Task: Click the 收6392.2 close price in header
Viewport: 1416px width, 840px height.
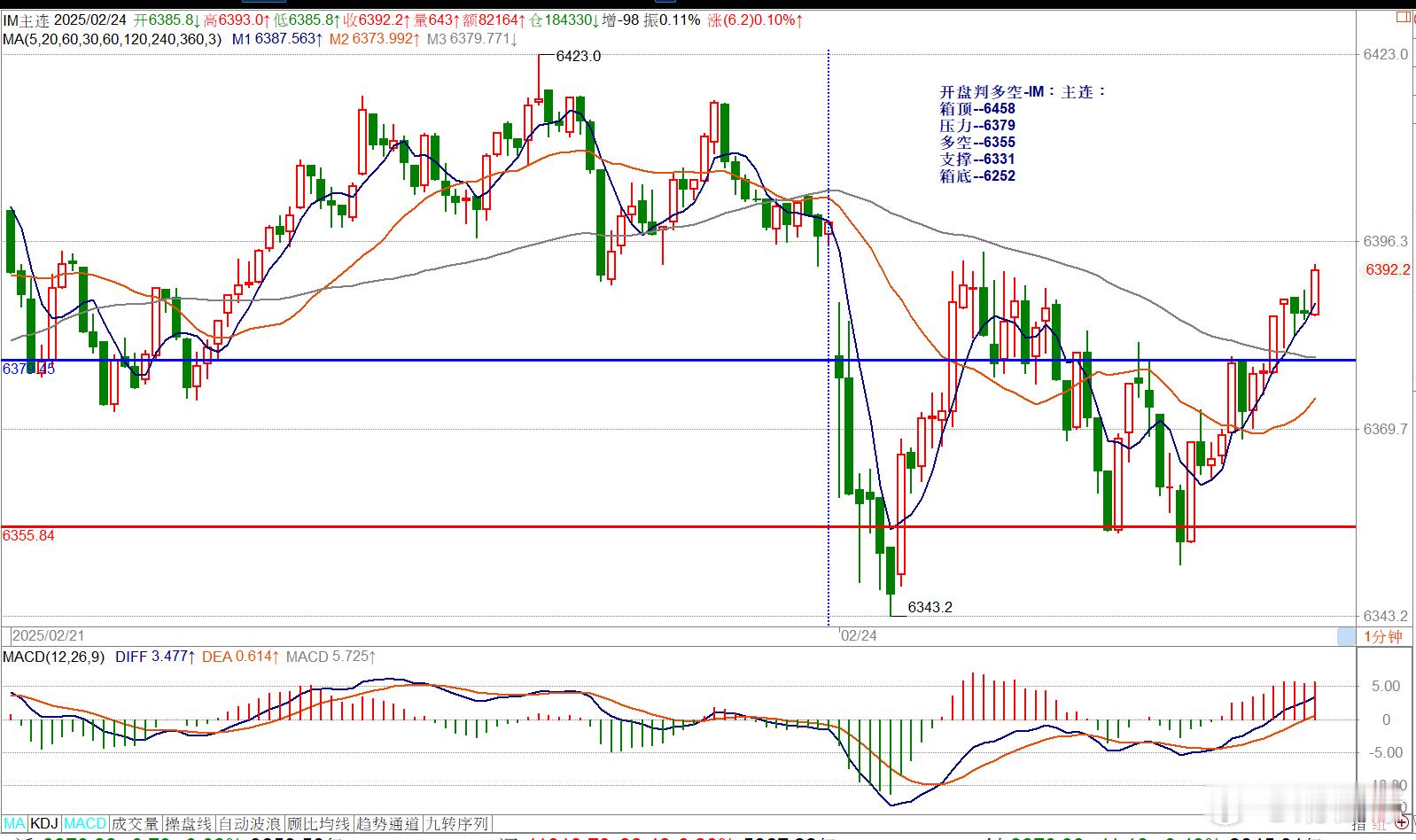Action: point(376,19)
